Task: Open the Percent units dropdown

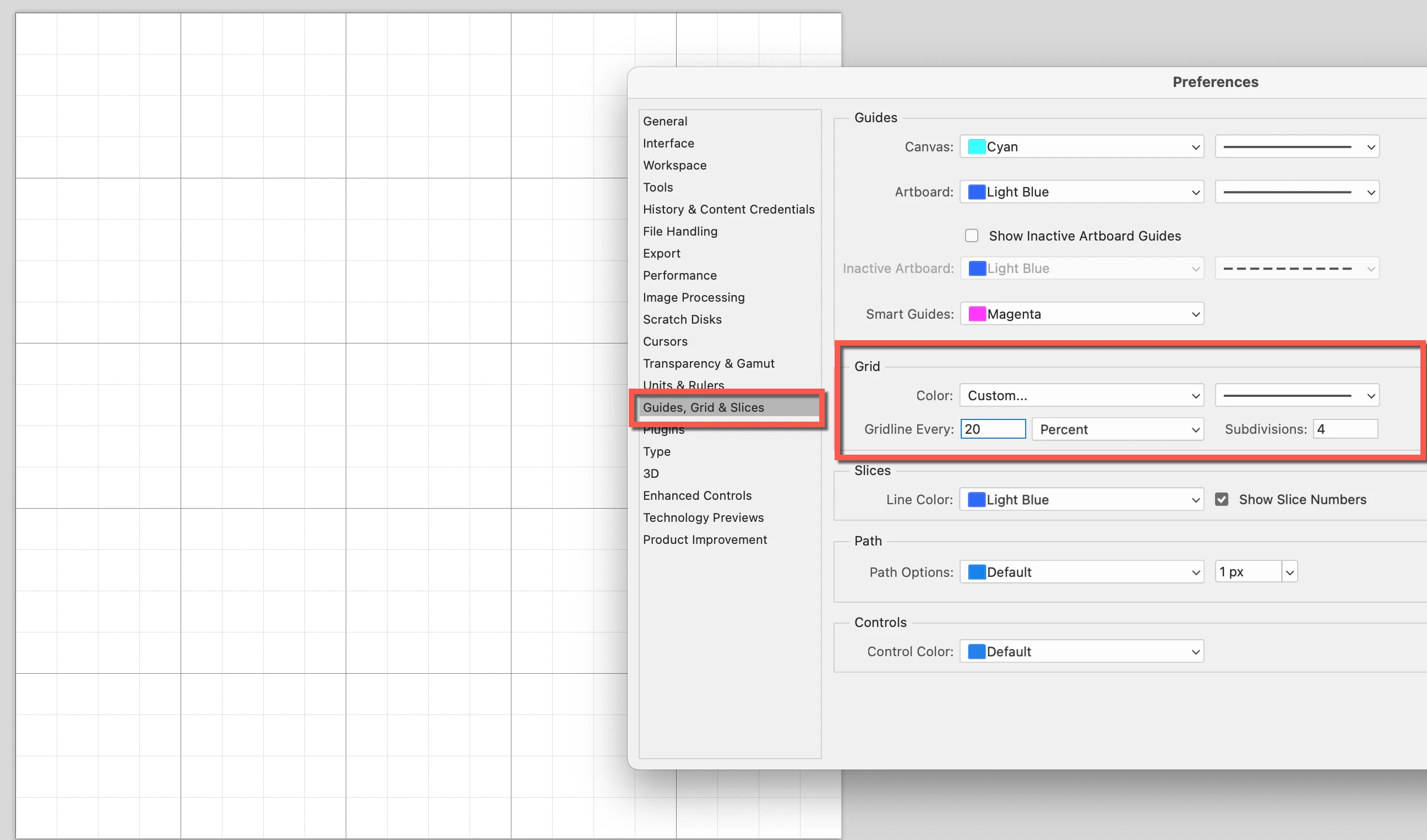Action: click(1118, 429)
